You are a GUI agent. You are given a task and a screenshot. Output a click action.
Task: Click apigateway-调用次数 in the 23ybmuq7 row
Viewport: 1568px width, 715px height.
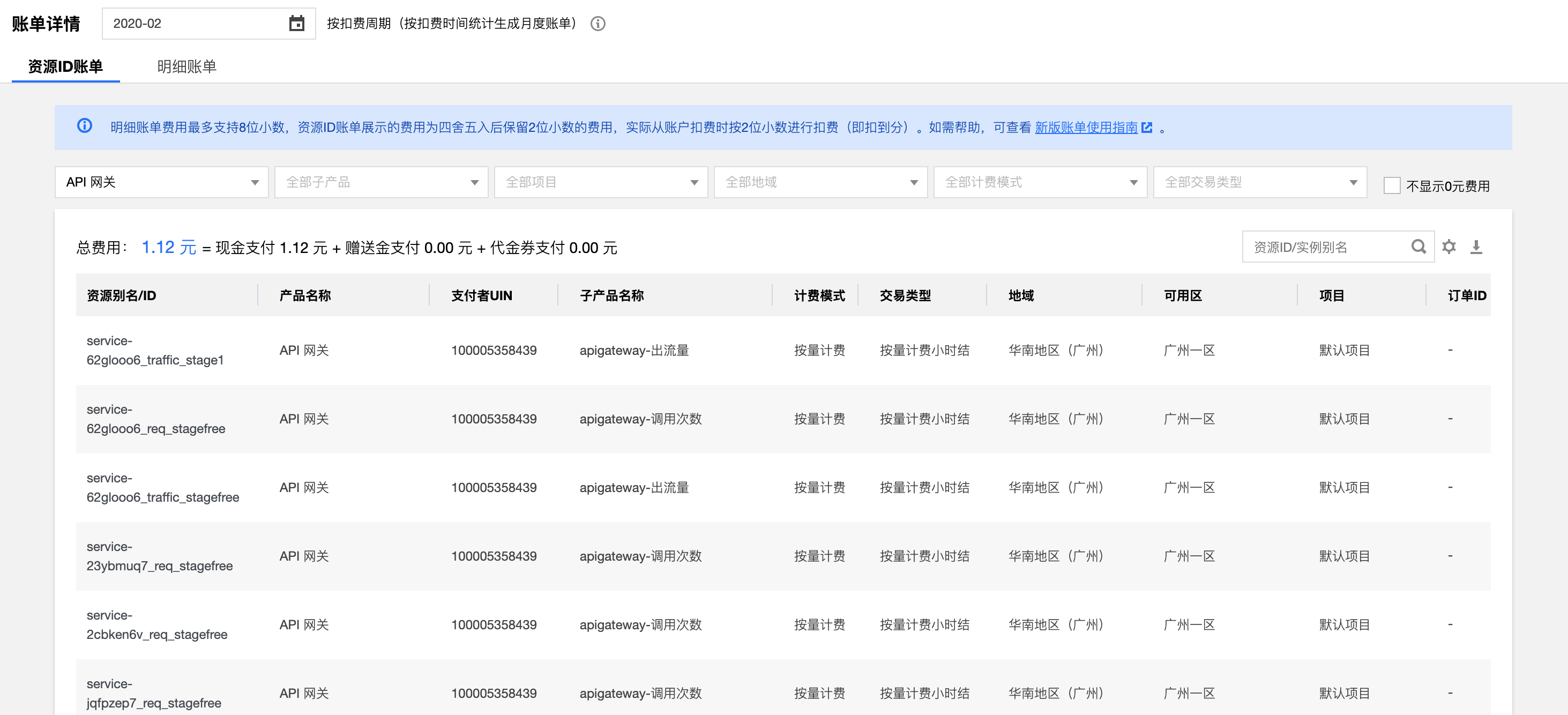pyautogui.click(x=640, y=556)
